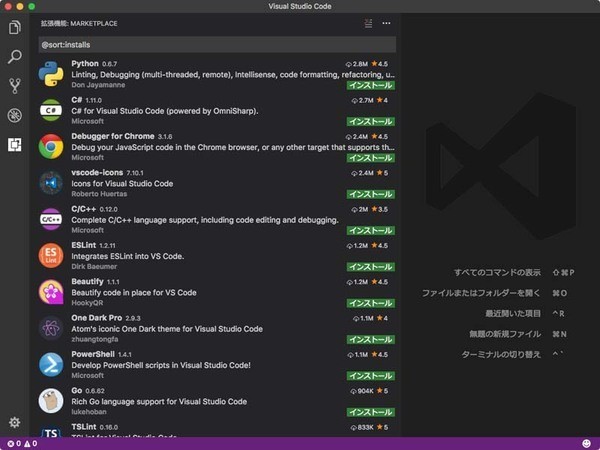The height and width of the screenshot is (450, 600).
Task: Select the TSLint extension title
Action: pos(84,427)
